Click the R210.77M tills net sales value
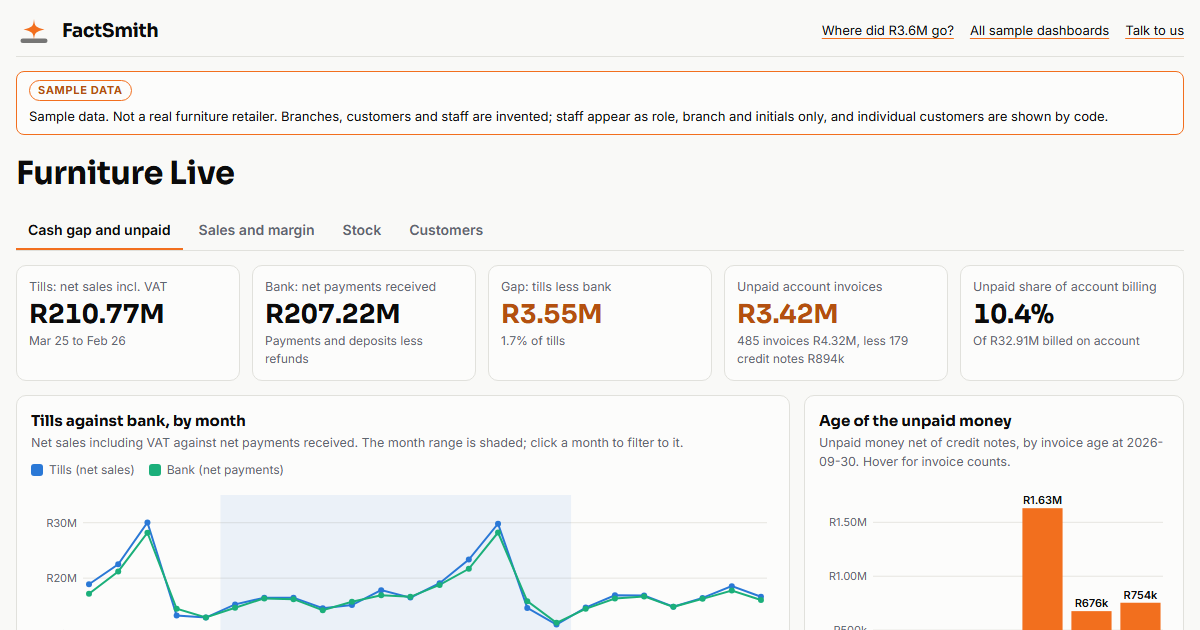1200x630 pixels. [97, 314]
